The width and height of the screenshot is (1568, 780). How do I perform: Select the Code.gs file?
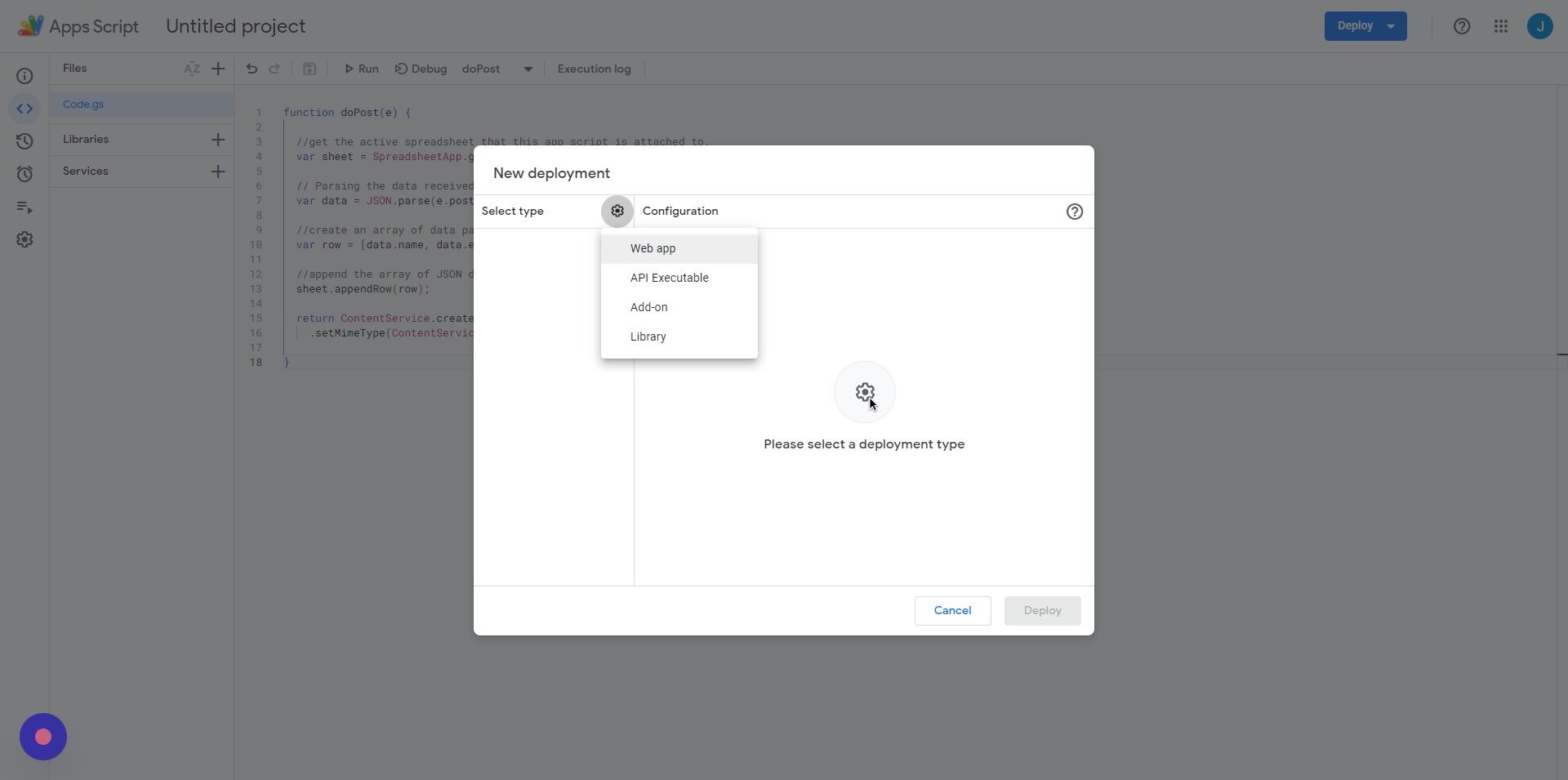82,104
